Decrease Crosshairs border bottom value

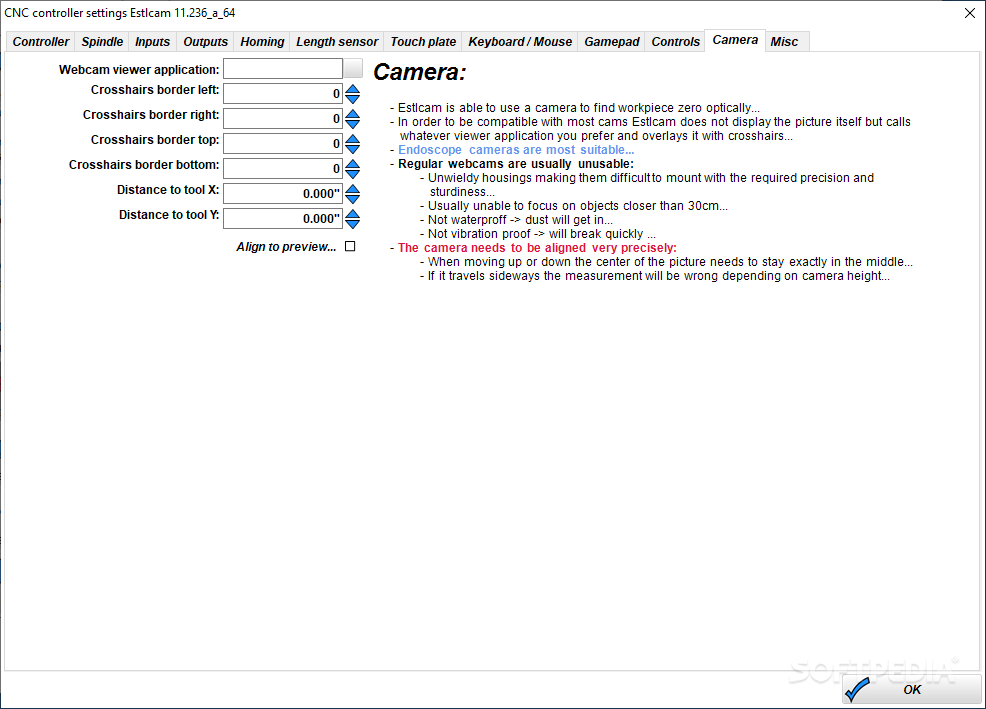[x=353, y=174]
